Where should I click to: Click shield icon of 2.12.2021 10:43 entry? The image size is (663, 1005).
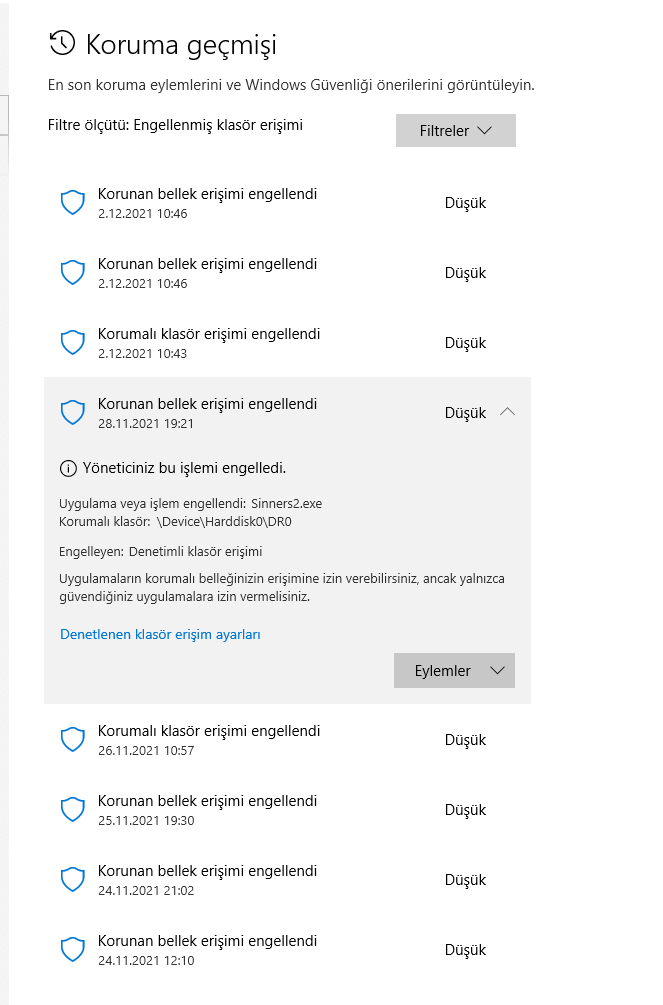(73, 343)
